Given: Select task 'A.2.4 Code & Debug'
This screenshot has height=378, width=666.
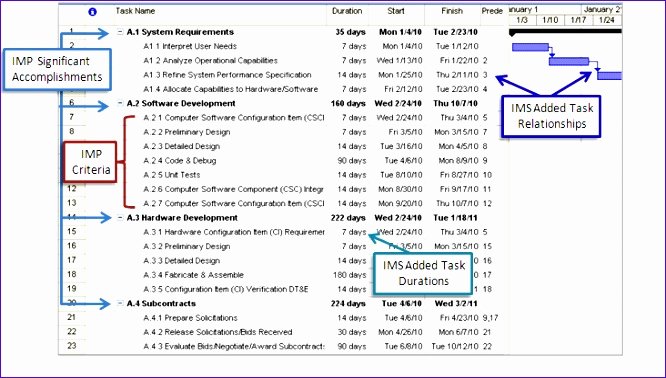Looking at the screenshot, I should tap(180, 161).
